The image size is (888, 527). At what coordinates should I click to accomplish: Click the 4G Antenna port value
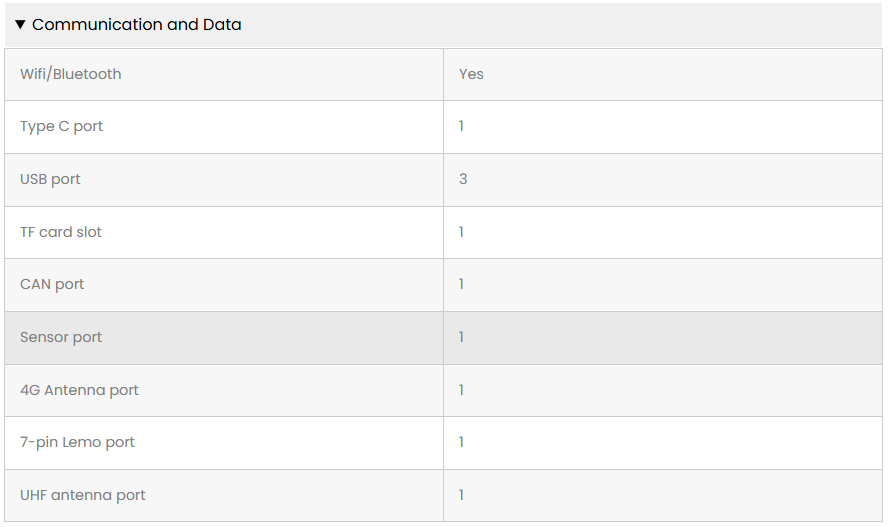[x=462, y=391]
